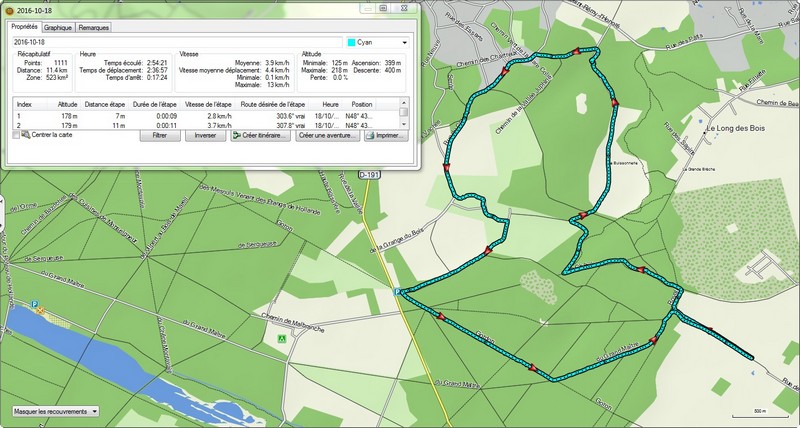Click the parking icon at track start

click(x=397, y=291)
